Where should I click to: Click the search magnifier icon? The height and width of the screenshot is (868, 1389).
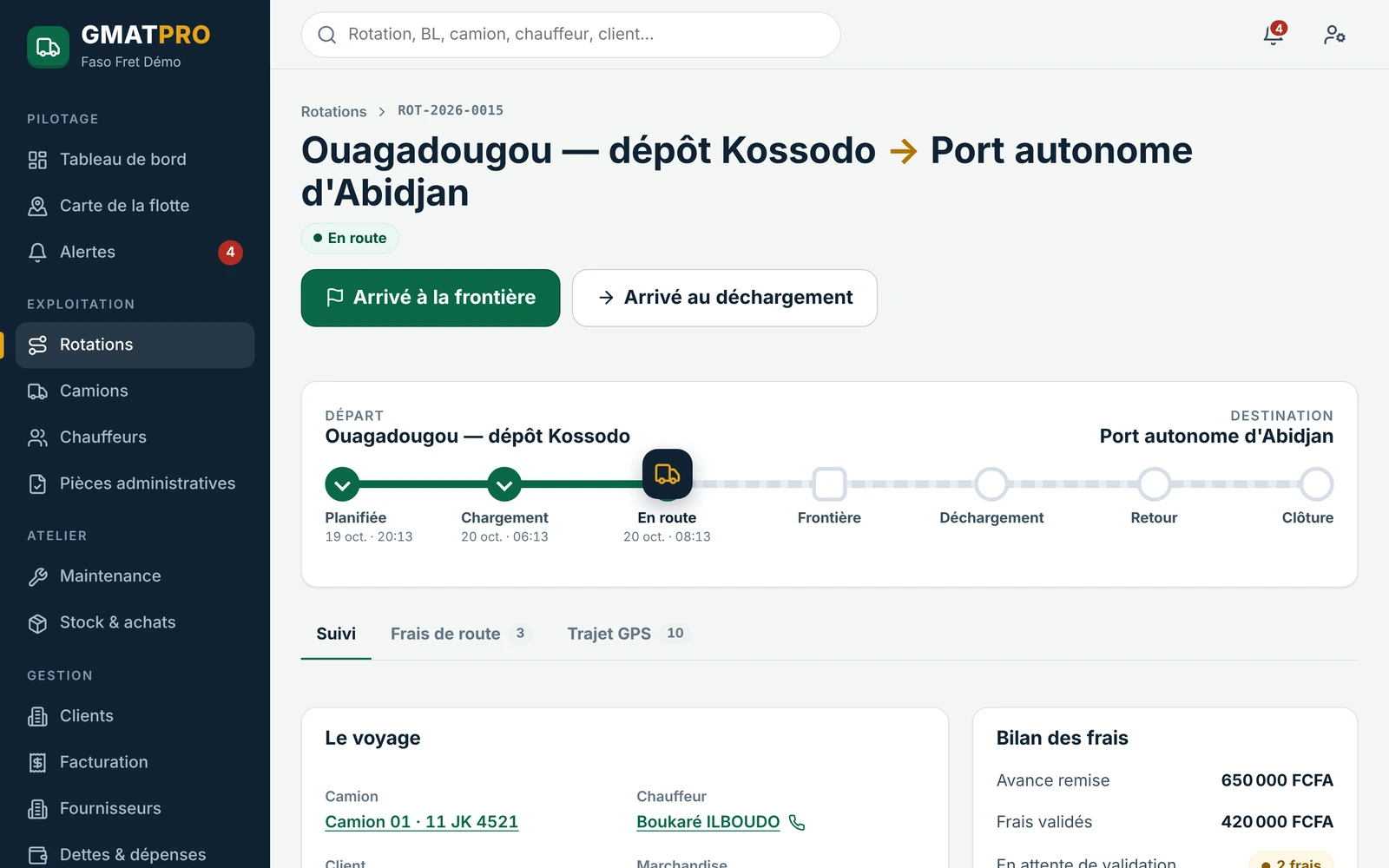coord(327,35)
